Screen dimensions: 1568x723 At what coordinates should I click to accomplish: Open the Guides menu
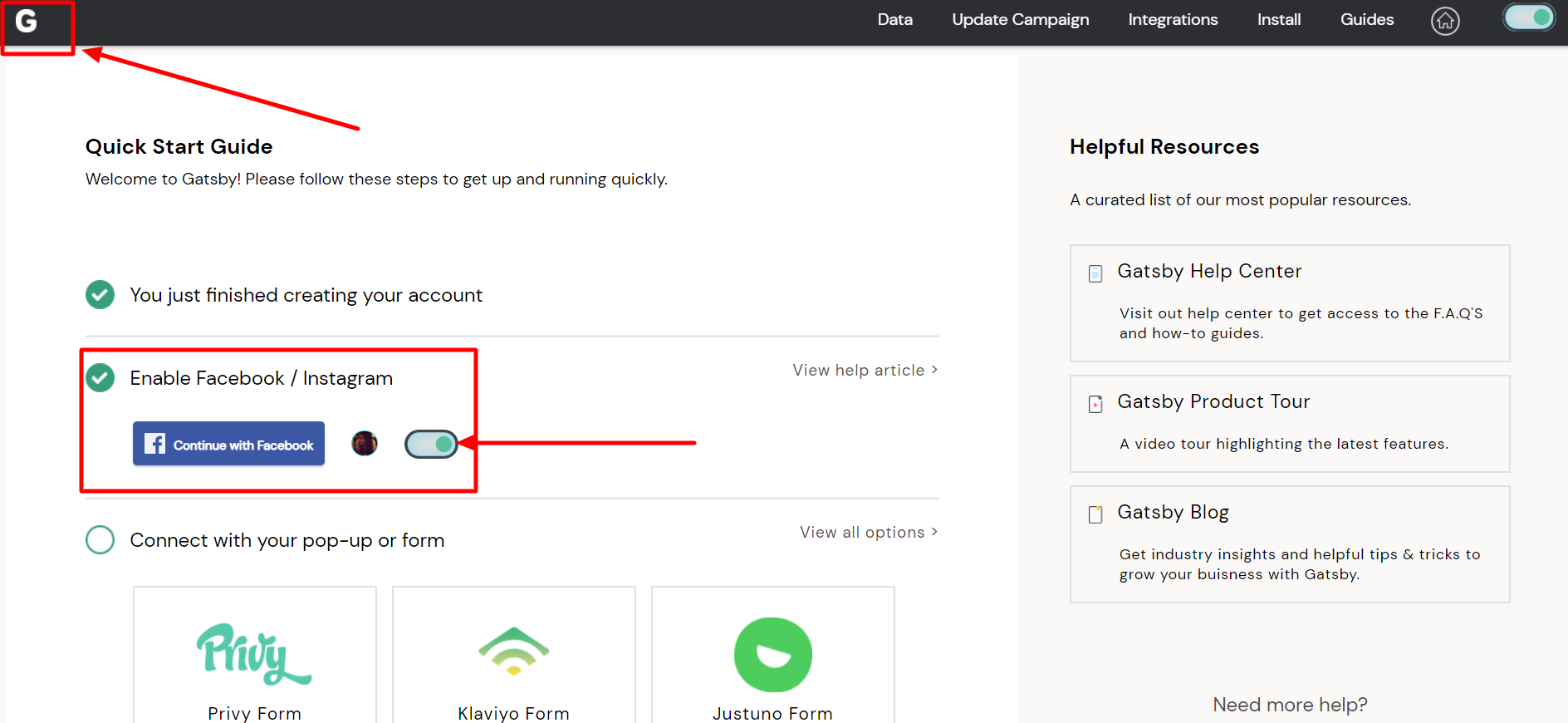[1367, 19]
